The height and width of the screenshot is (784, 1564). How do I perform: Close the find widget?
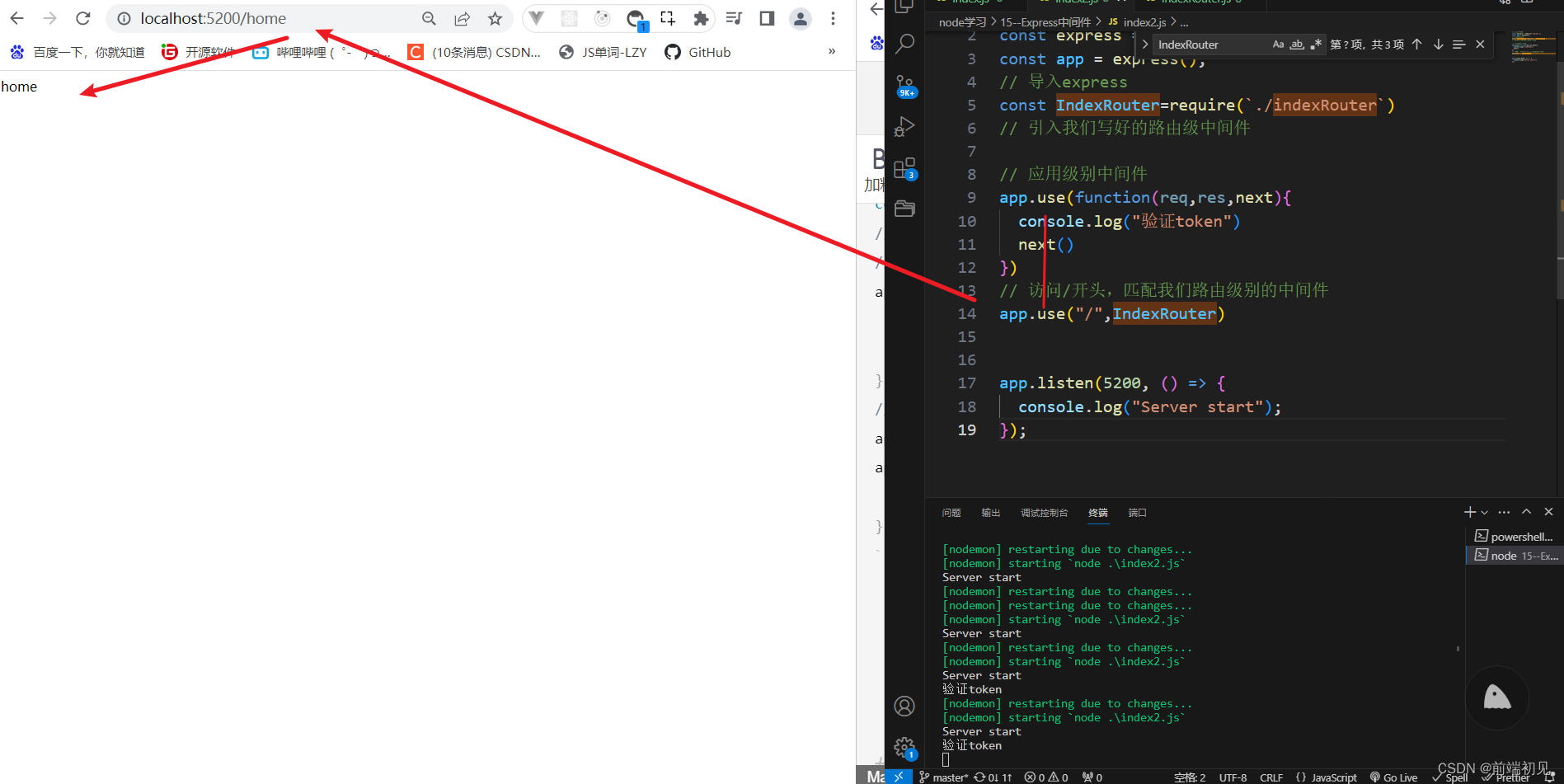click(1480, 45)
